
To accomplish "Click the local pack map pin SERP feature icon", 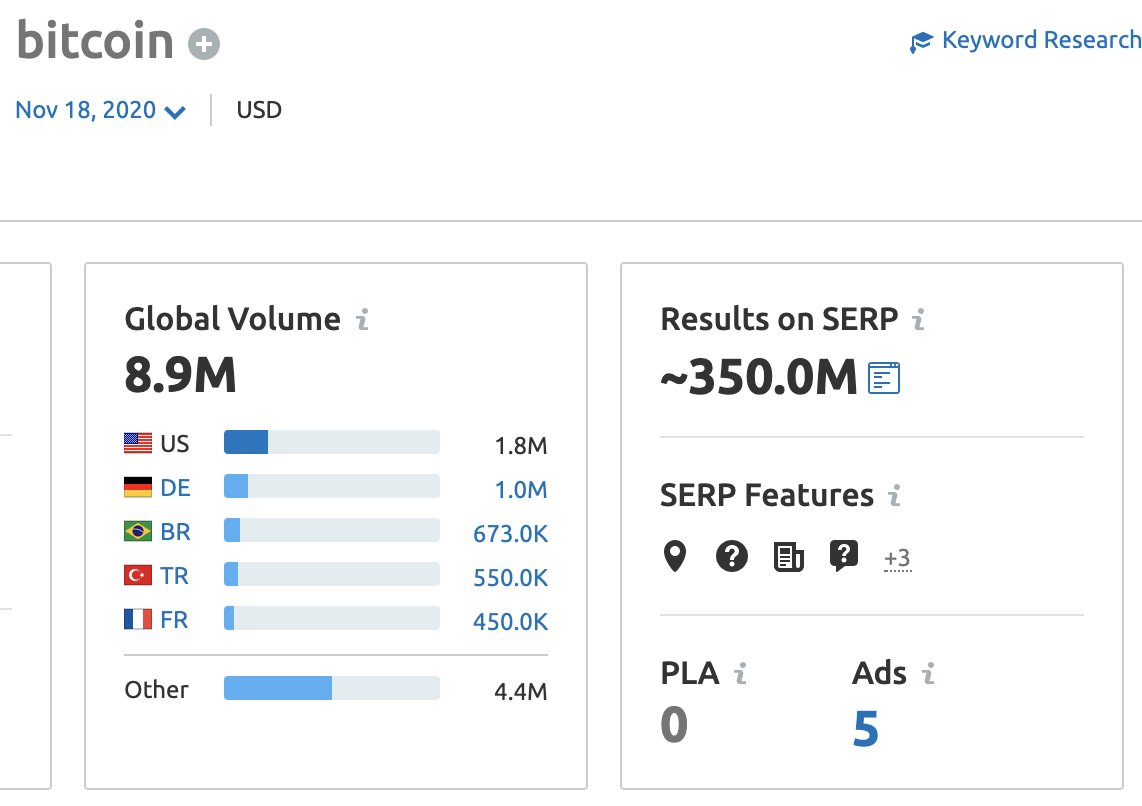I will point(675,557).
